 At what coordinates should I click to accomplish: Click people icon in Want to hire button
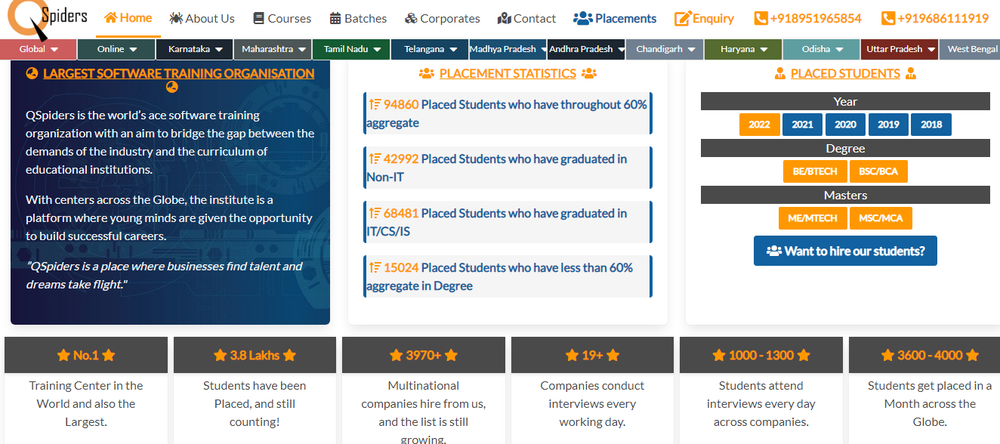point(774,251)
